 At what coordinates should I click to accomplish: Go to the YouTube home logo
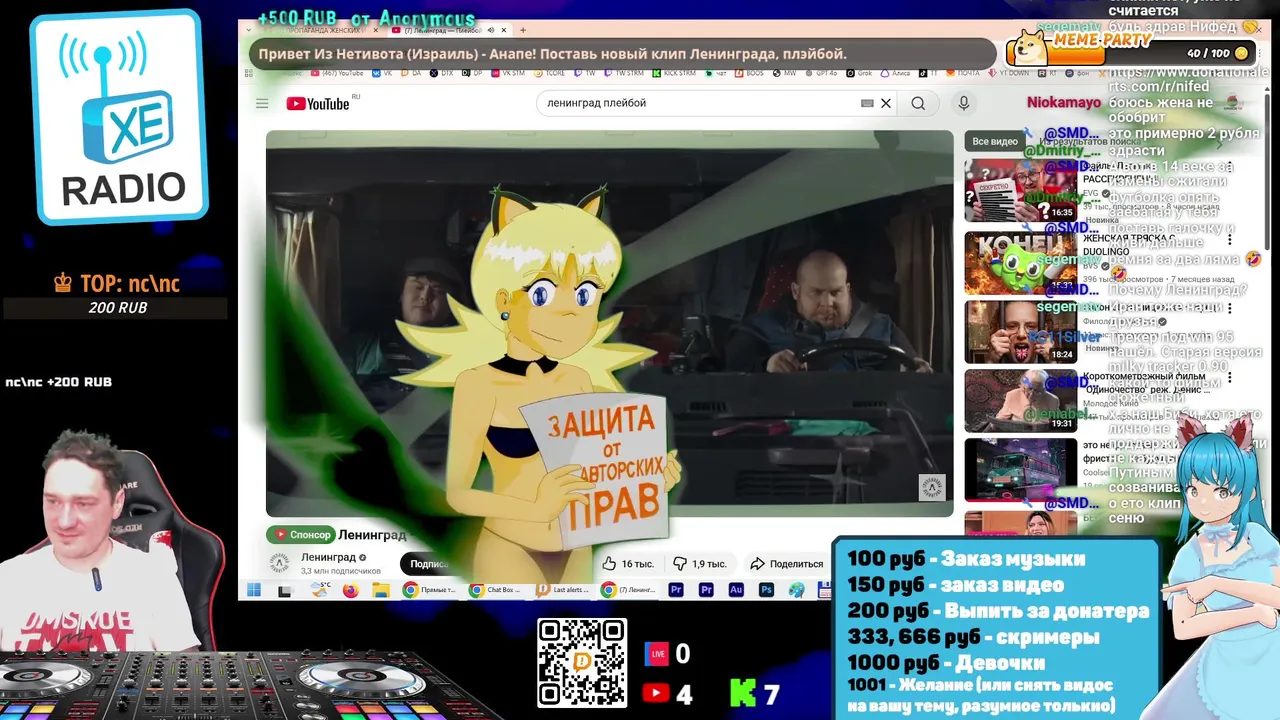coord(318,103)
